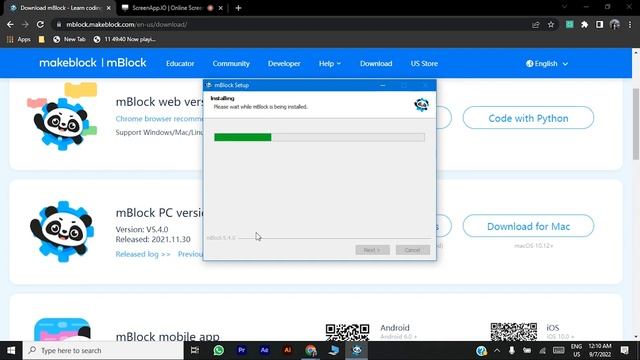640x360 pixels.
Task: Click the iOS QR code
Action: pos(513,331)
